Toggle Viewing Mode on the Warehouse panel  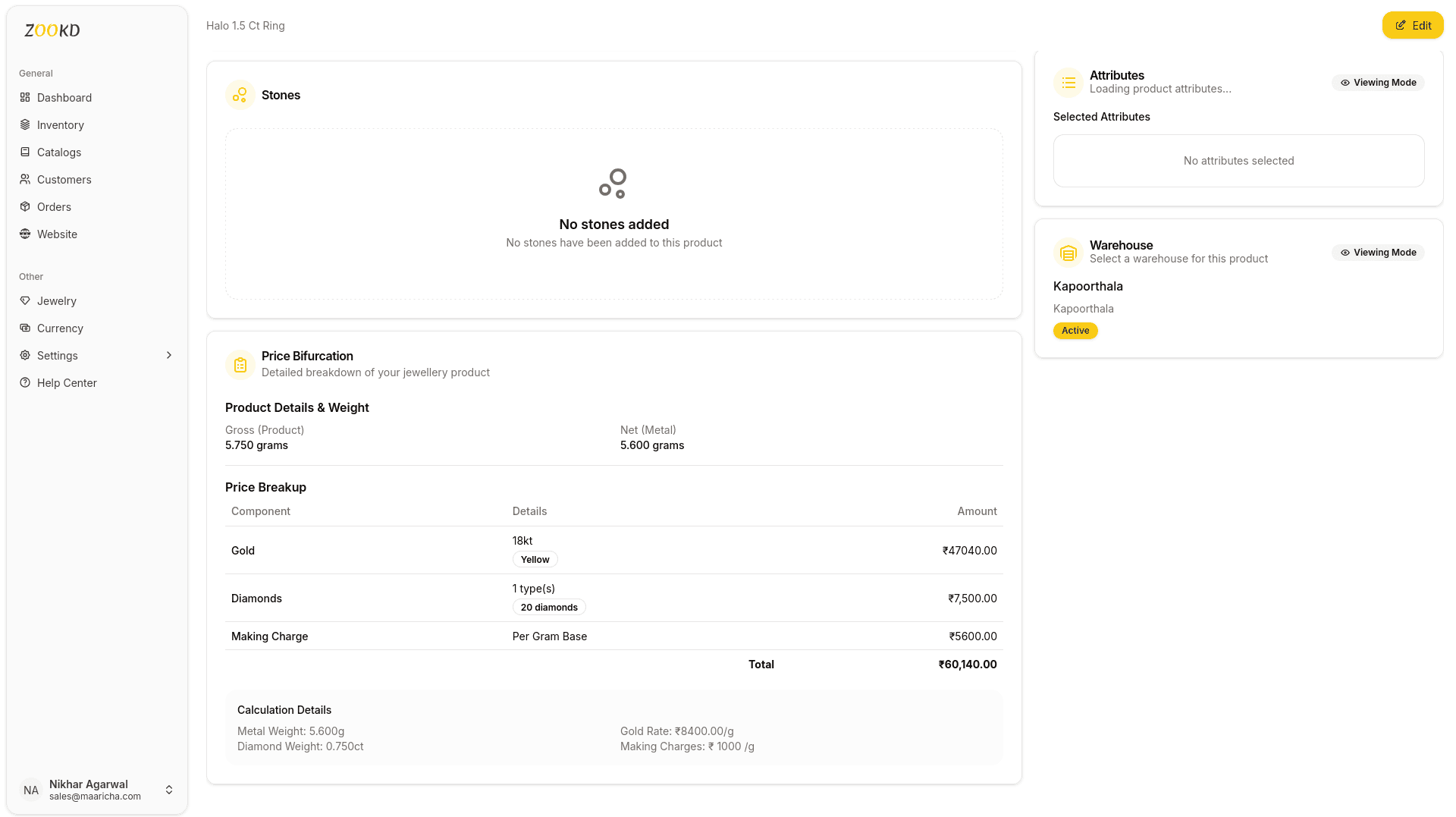[x=1378, y=252]
